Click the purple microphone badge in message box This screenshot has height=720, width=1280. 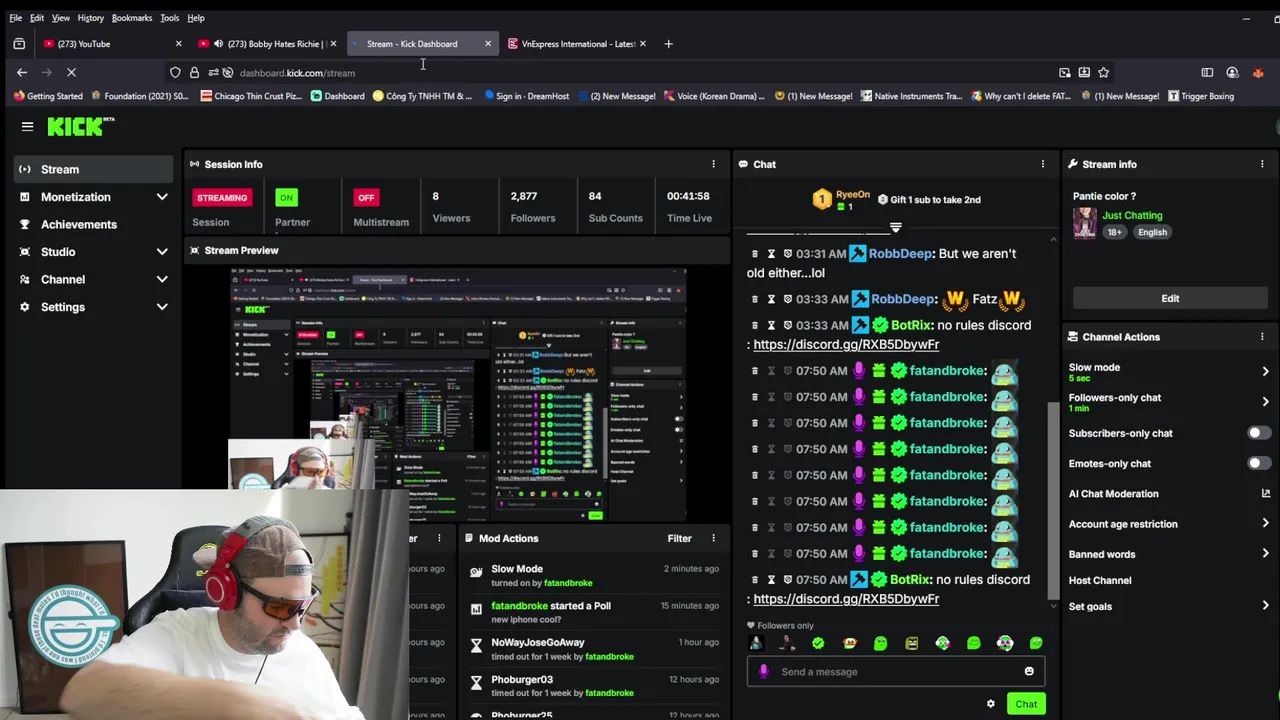tap(764, 671)
